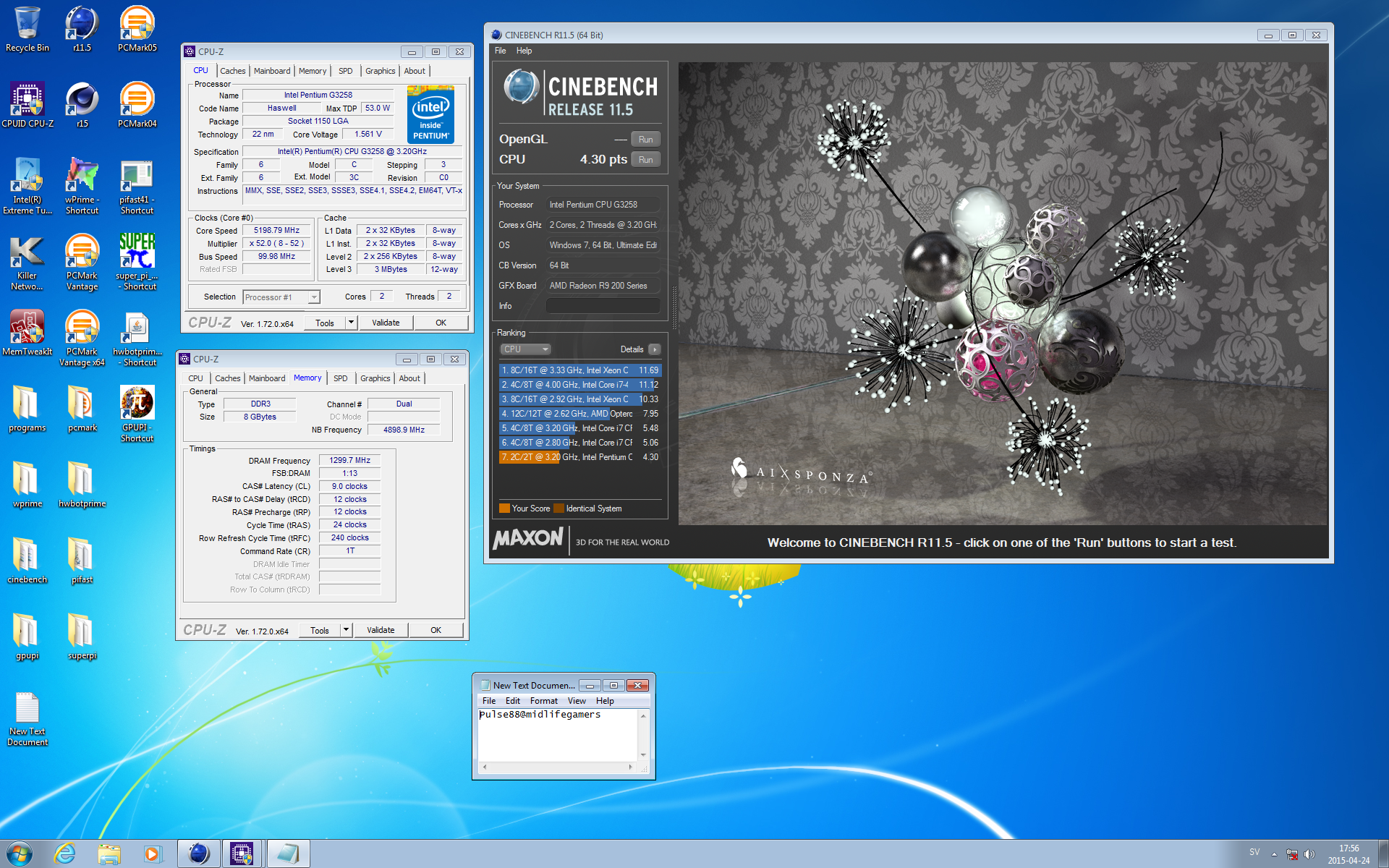Select ranking row 2C/2T Intel Pentium
The width and height of the screenshot is (1389, 868).
580,457
